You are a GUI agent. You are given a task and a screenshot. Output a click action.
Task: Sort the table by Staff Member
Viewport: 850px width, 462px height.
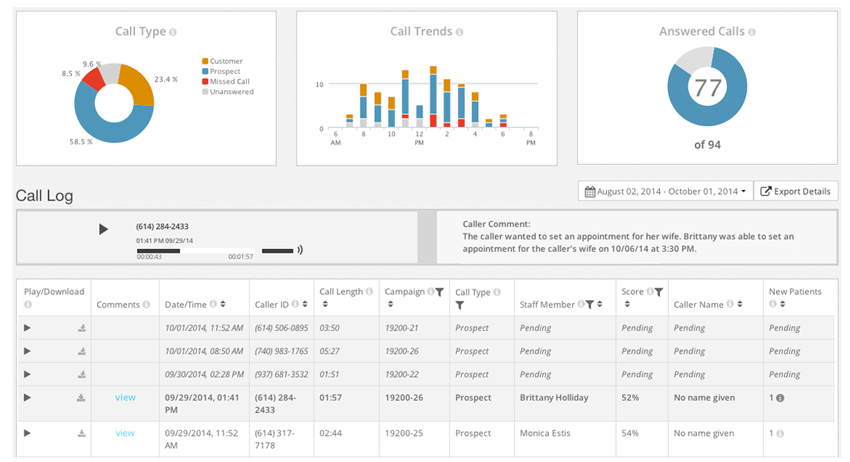pos(600,304)
